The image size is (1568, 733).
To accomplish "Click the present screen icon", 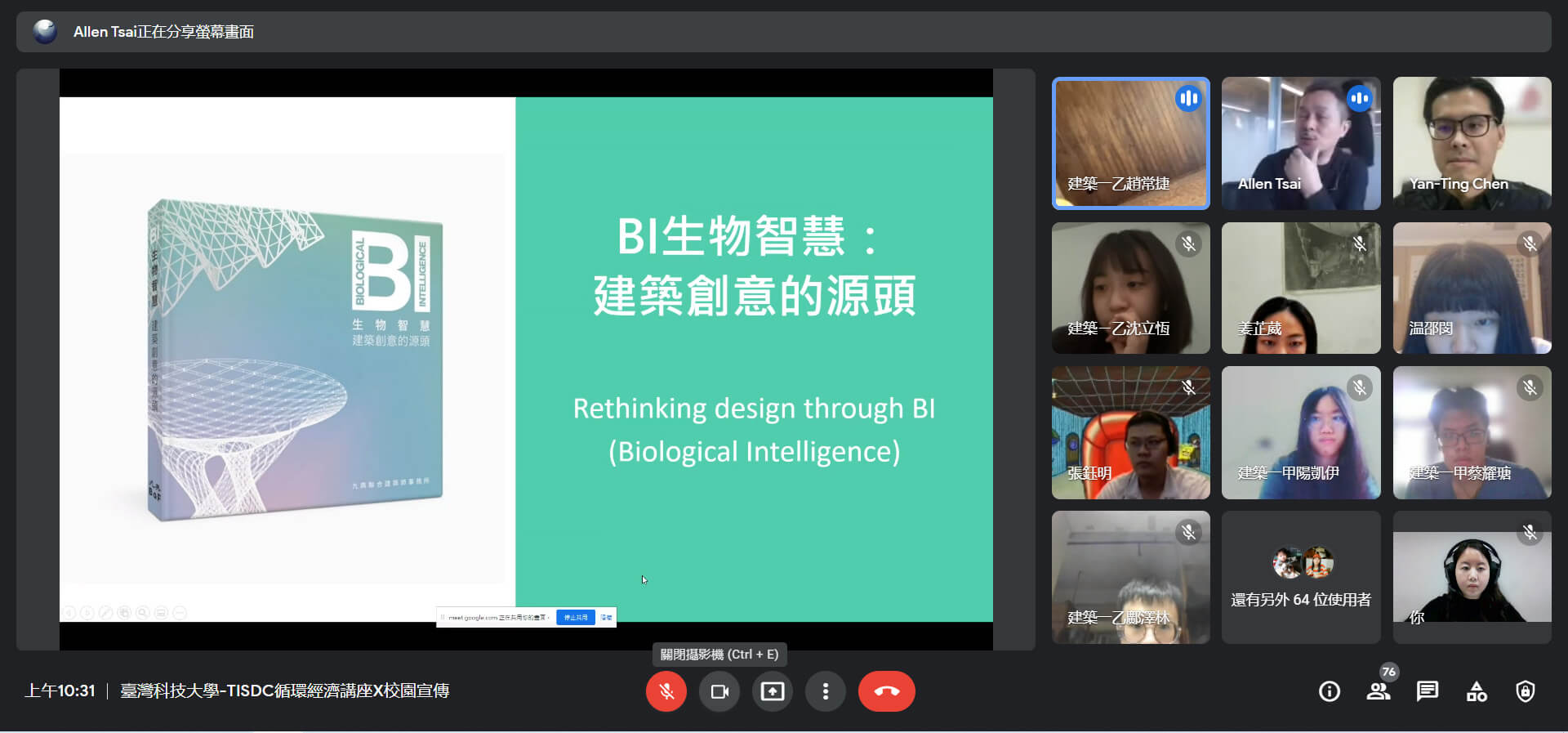I will (x=773, y=691).
